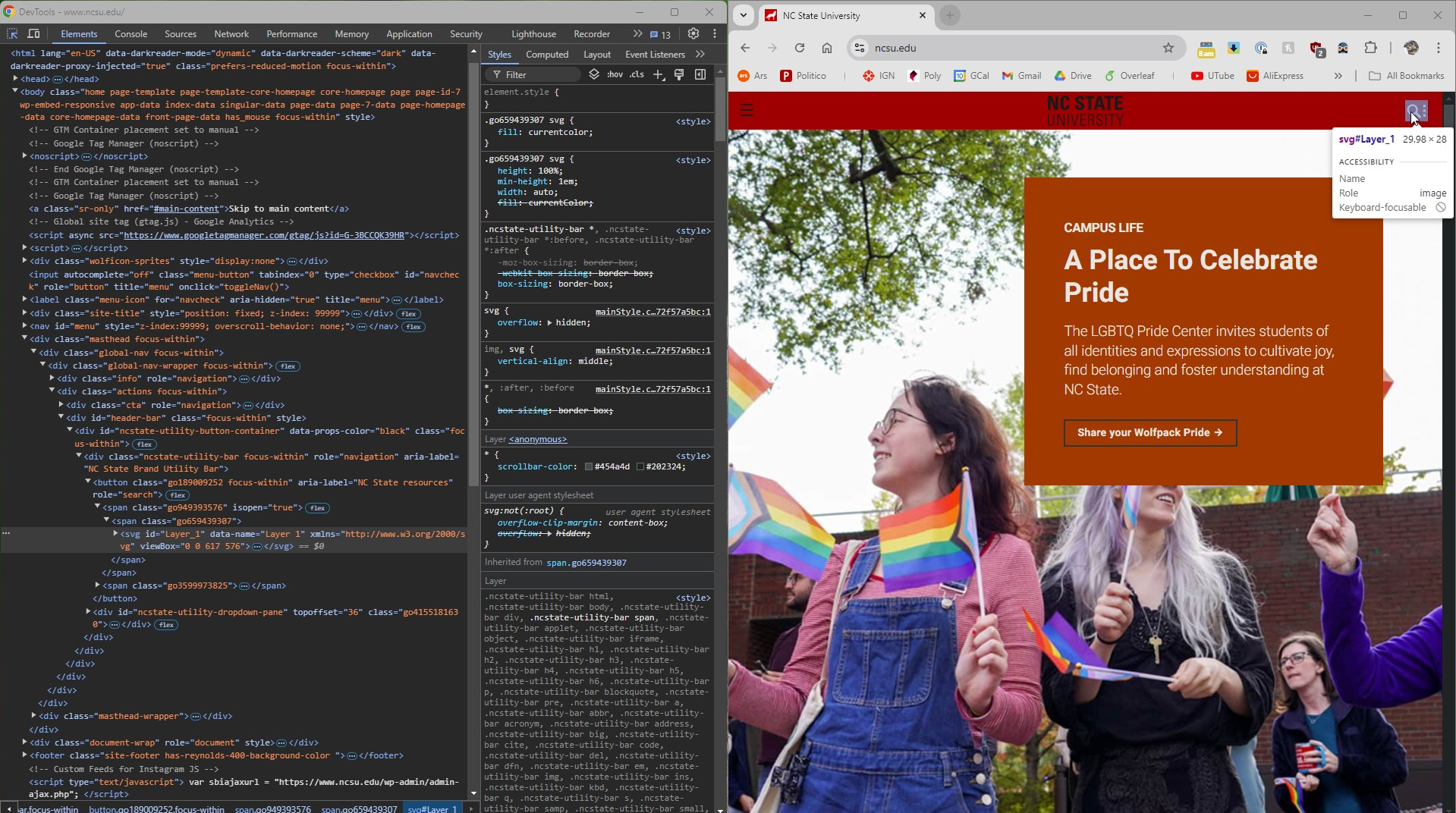1456x813 pixels.
Task: Open the Gmail bookmark
Action: pyautogui.click(x=1021, y=76)
